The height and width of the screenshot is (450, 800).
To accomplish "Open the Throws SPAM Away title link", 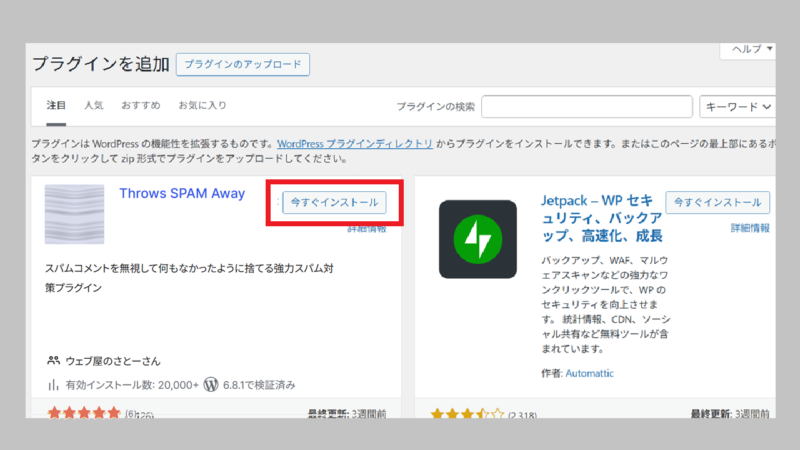I will click(182, 193).
